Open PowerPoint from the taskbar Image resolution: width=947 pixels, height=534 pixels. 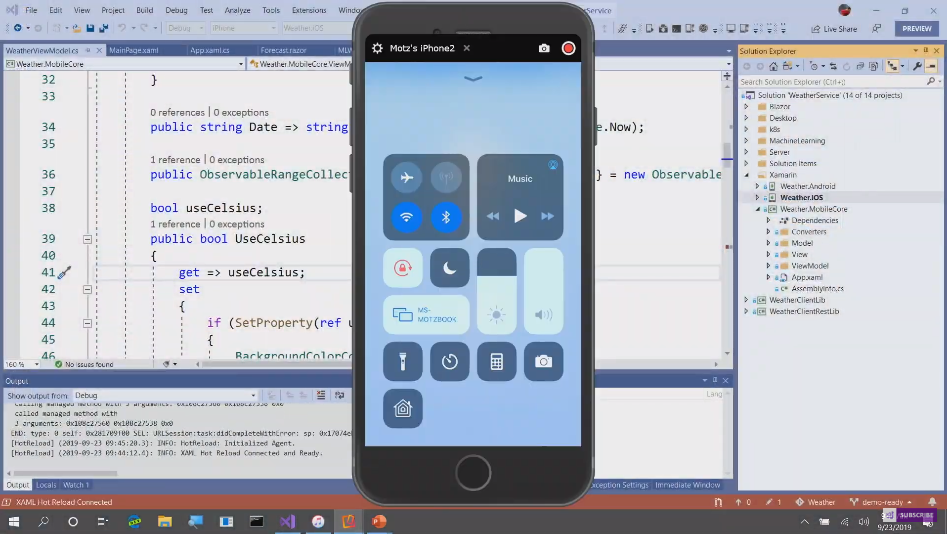(379, 521)
